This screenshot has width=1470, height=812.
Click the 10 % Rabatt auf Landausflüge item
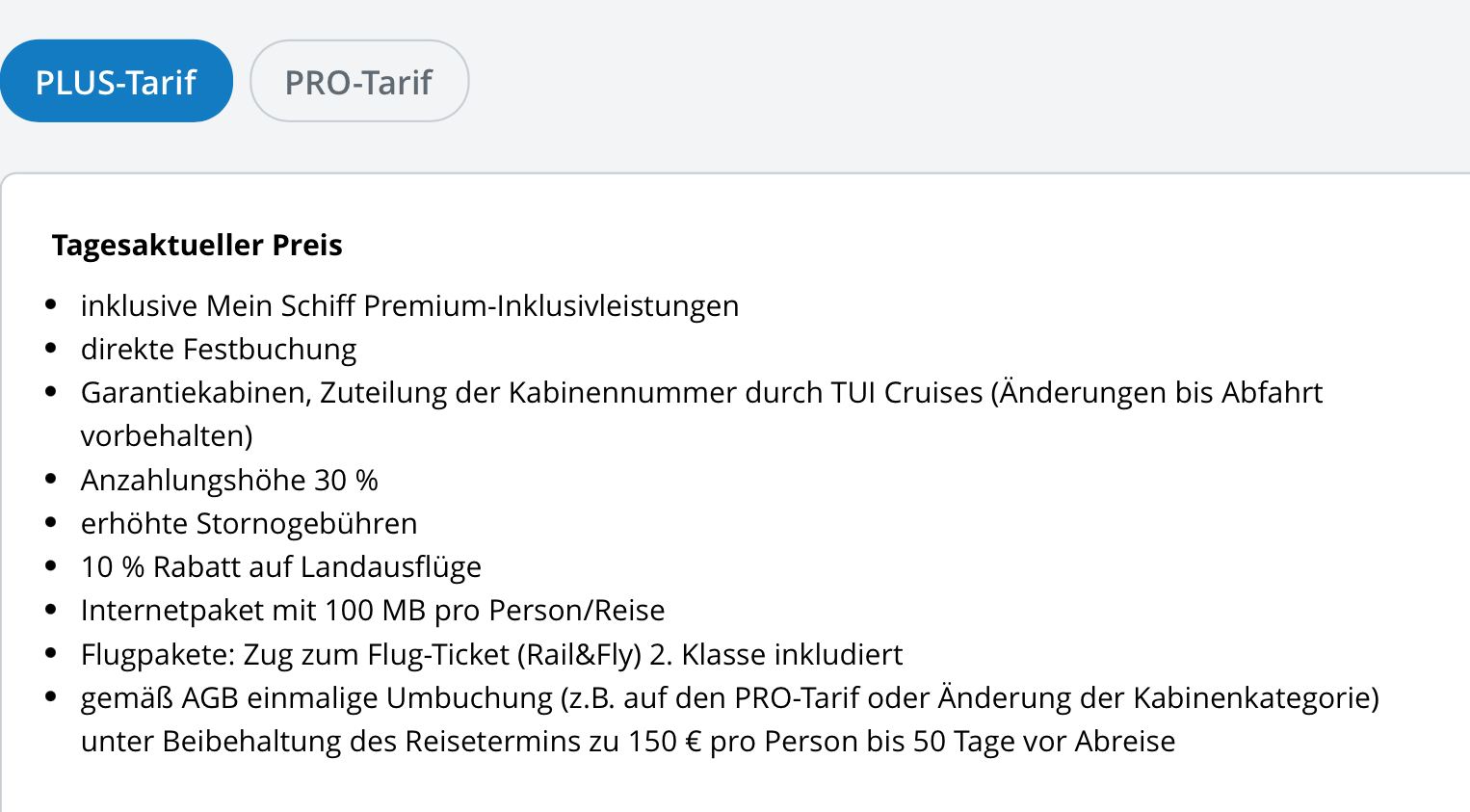(x=280, y=566)
